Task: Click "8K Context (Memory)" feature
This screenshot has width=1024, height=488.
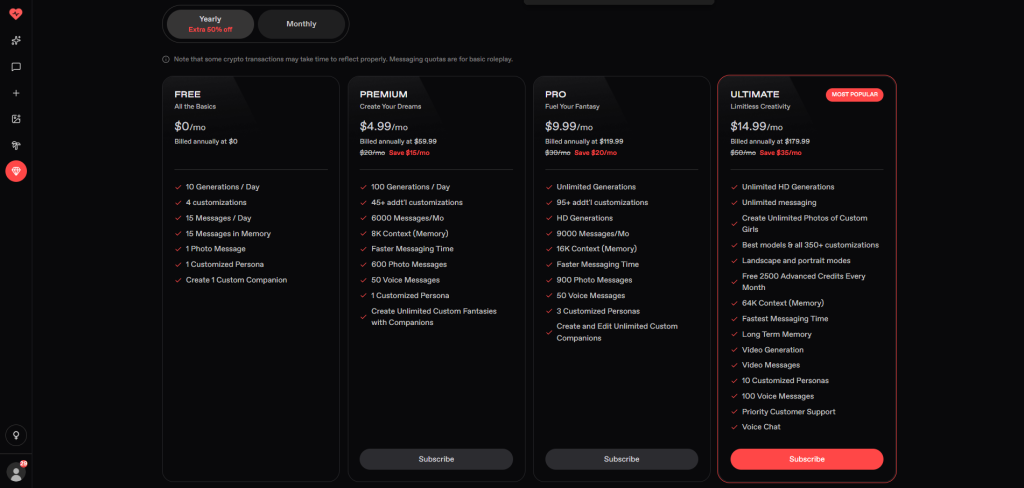Action: [410, 233]
